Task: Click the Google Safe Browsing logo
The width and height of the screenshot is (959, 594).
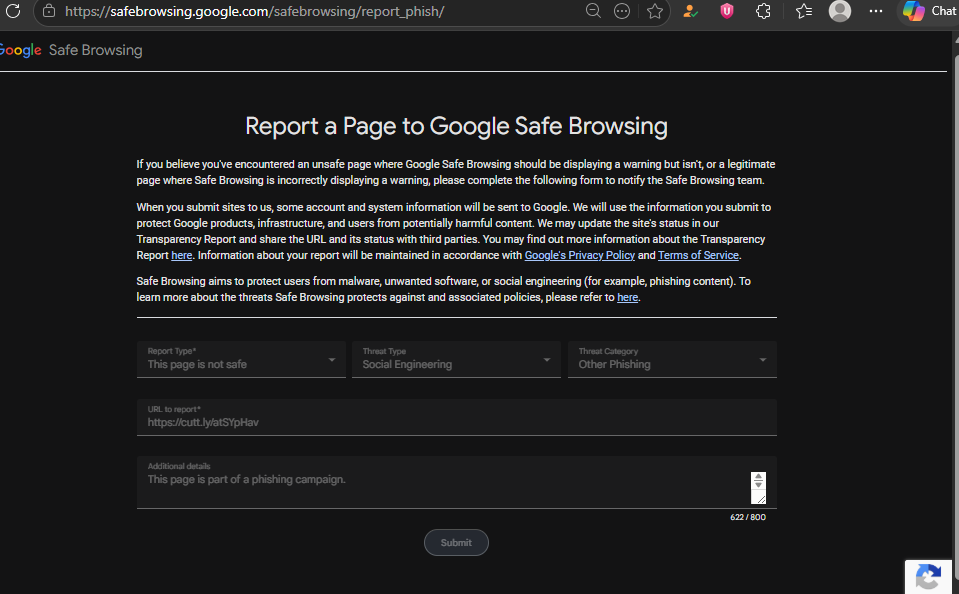Action: click(71, 50)
